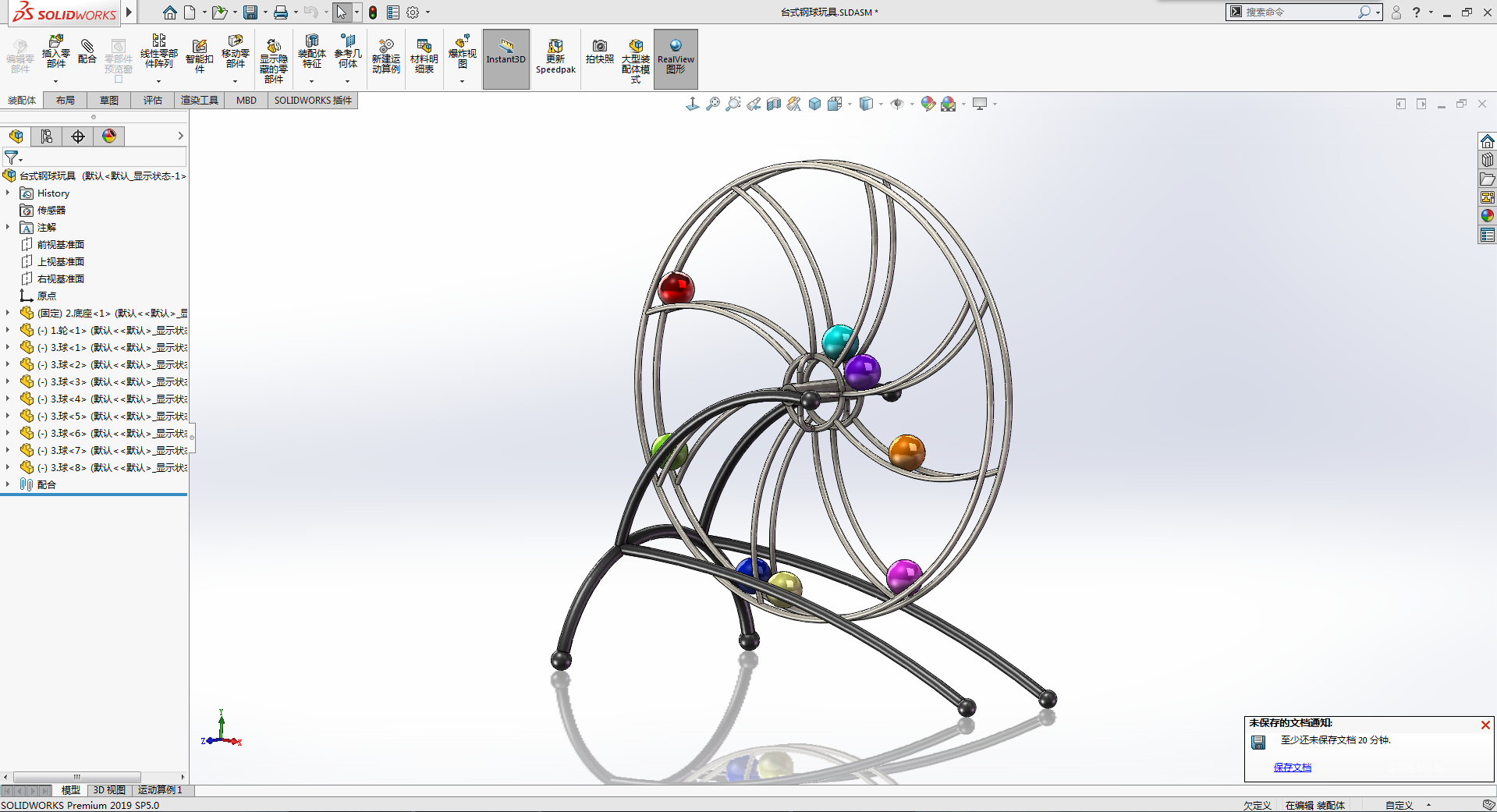The width and height of the screenshot is (1497, 812).
Task: Toggle RealView Graphics (RealView 图形)
Action: (676, 59)
